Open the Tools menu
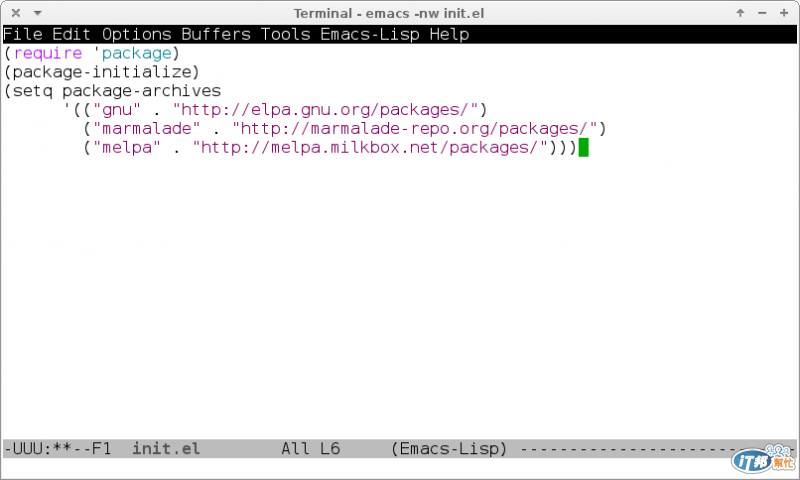800x480 pixels. tap(286, 34)
